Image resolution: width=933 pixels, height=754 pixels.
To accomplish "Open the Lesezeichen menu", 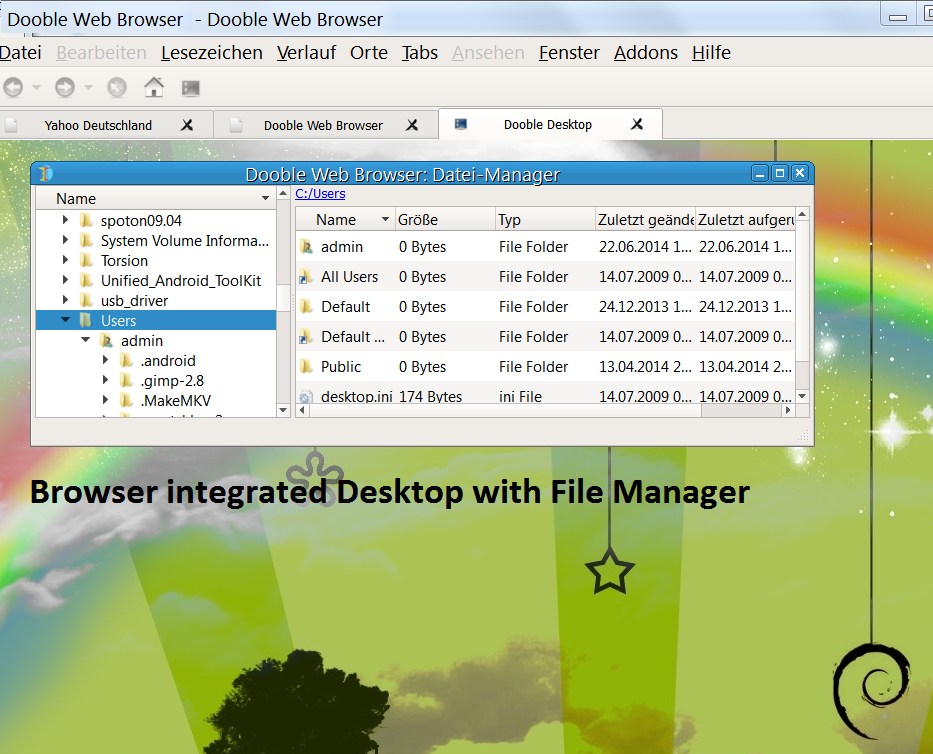I will pos(212,53).
